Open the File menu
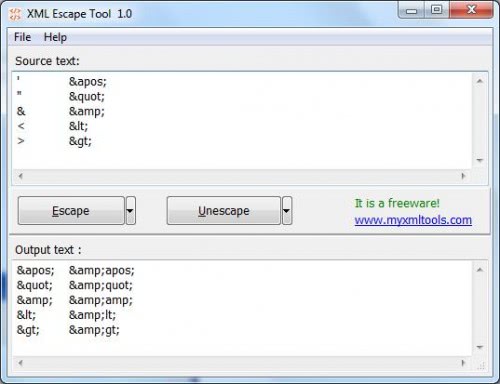 coord(22,37)
